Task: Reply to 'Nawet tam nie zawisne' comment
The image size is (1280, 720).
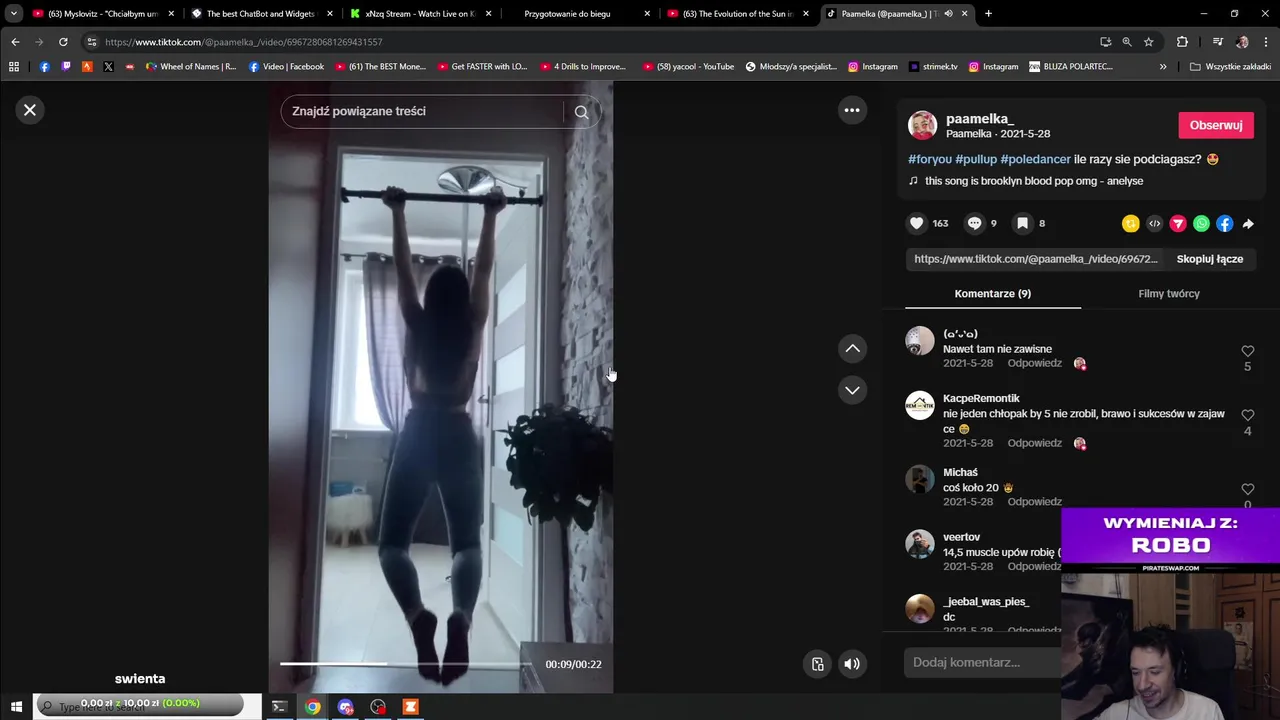Action: pyautogui.click(x=1034, y=363)
